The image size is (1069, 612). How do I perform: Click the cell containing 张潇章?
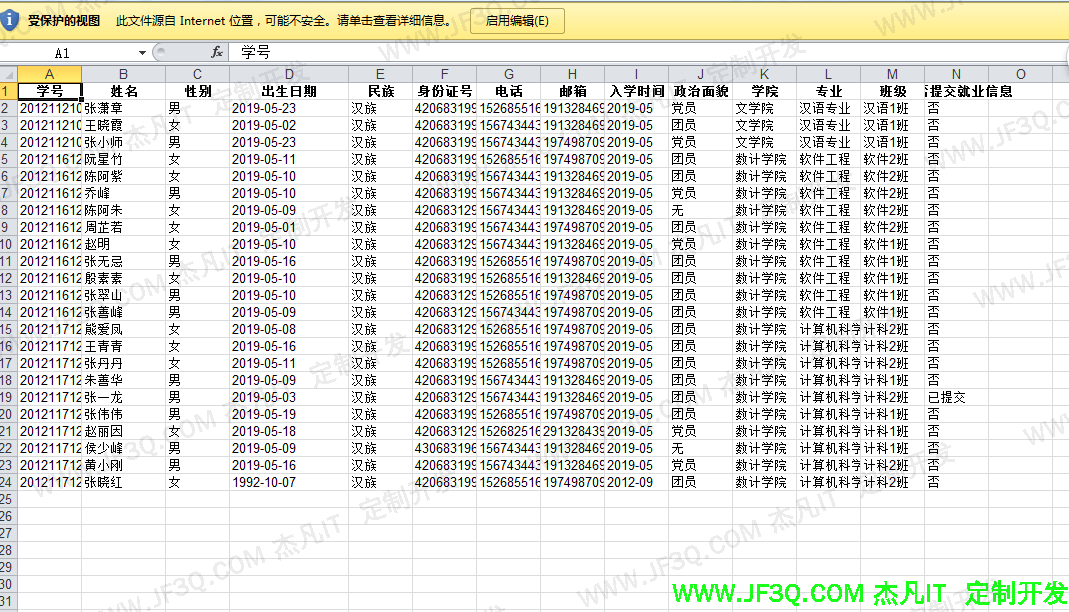point(122,107)
